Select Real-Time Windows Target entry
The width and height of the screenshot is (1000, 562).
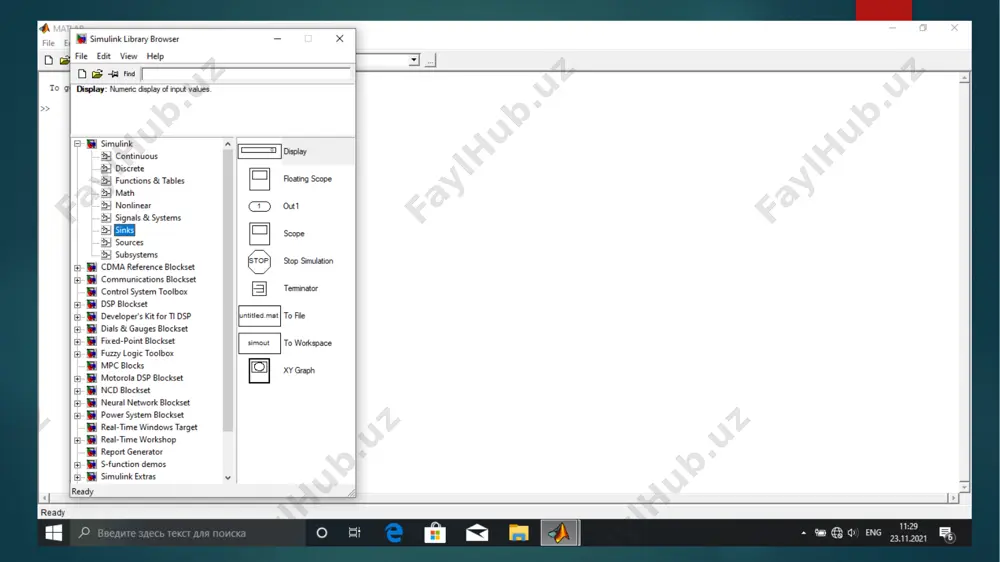tap(149, 427)
